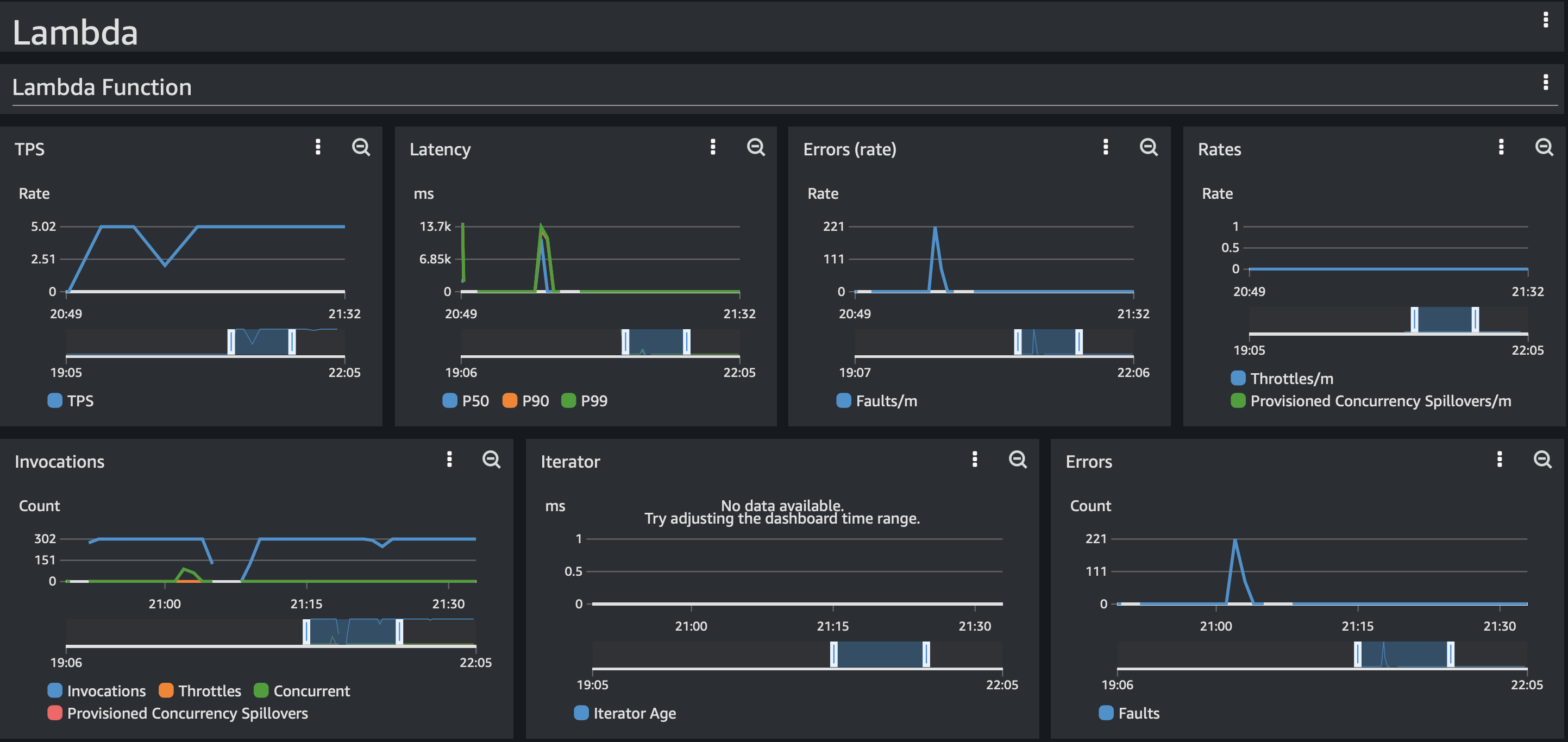Open the Errors (rate) widget options menu

[x=1106, y=147]
